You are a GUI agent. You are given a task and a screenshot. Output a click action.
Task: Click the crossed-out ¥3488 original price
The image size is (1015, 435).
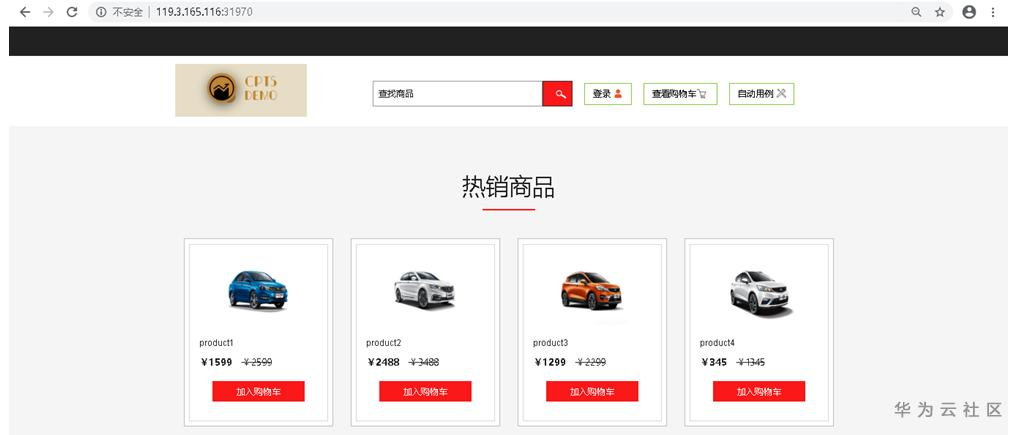[x=424, y=362]
